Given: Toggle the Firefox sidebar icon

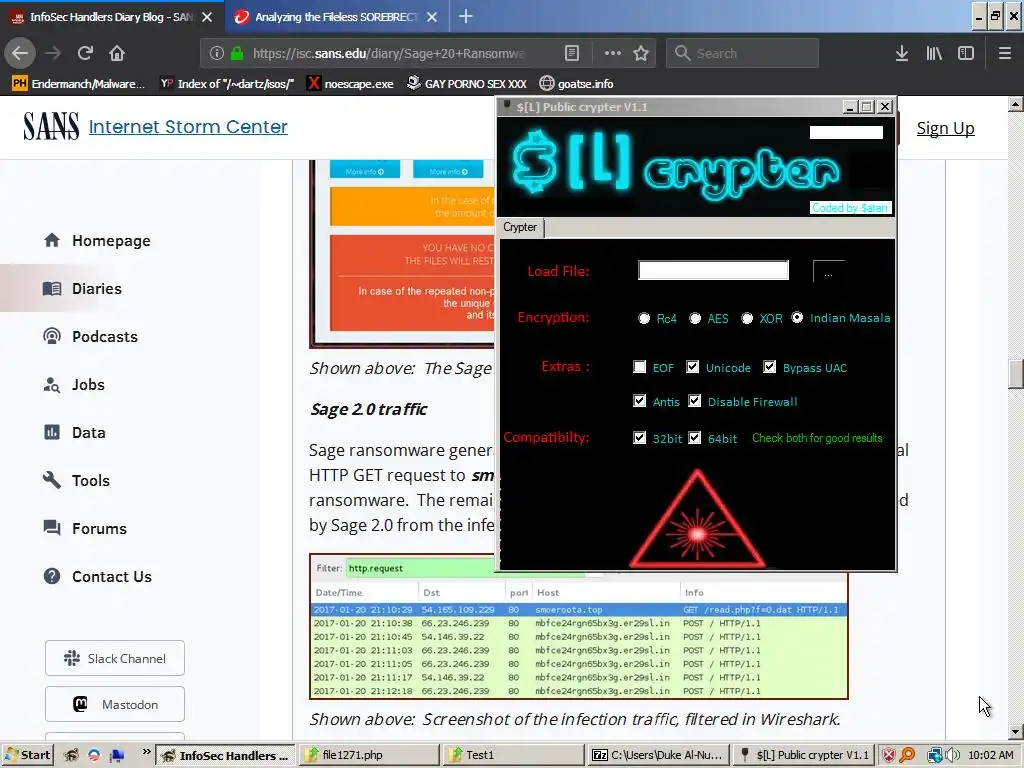Looking at the screenshot, I should click(x=966, y=53).
